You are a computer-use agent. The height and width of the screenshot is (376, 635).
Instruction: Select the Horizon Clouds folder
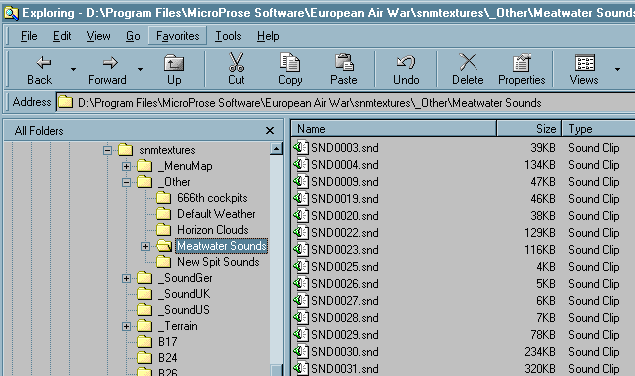[x=213, y=230]
